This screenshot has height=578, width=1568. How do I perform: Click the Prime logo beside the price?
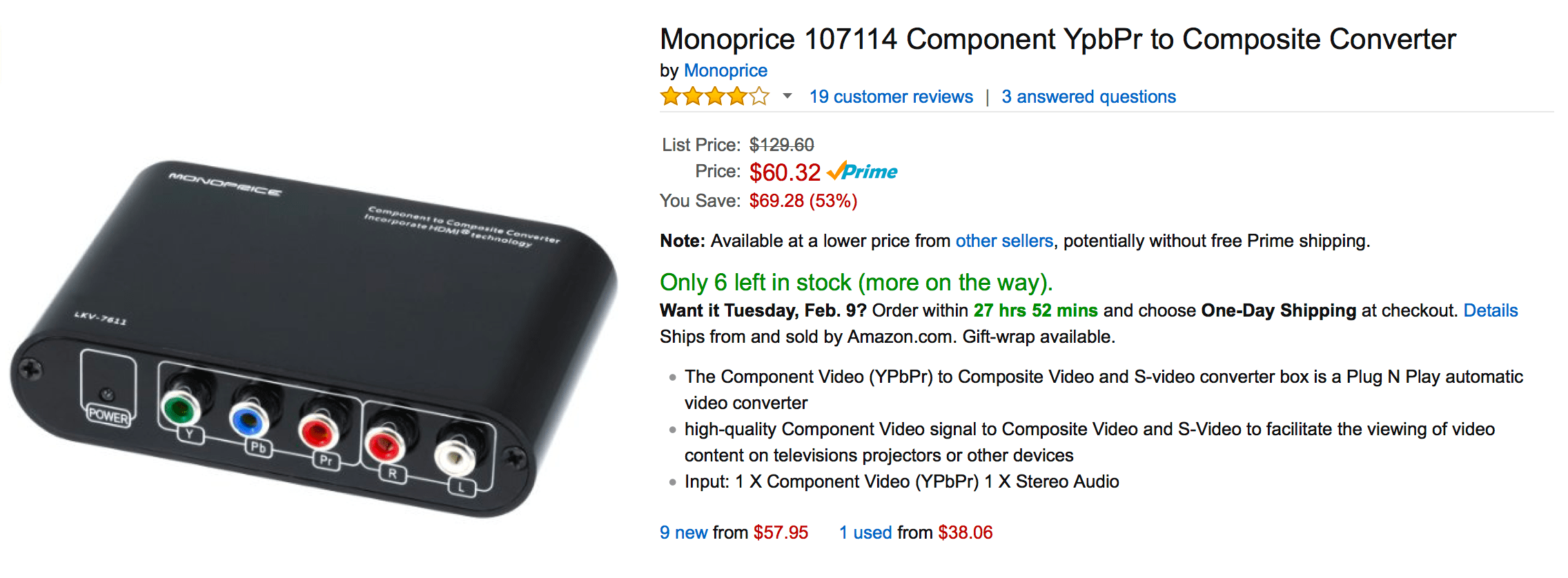point(863,172)
